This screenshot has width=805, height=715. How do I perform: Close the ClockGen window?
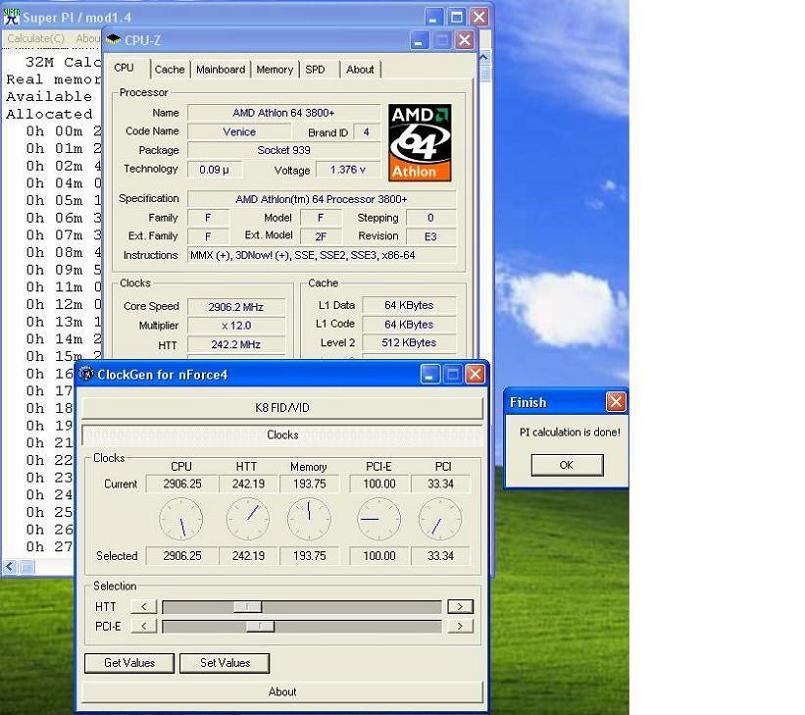[x=475, y=374]
